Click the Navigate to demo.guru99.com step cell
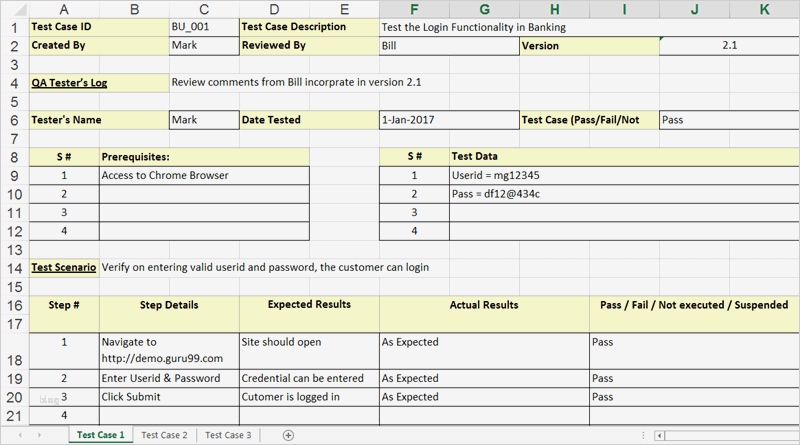800x445 pixels. coord(169,350)
